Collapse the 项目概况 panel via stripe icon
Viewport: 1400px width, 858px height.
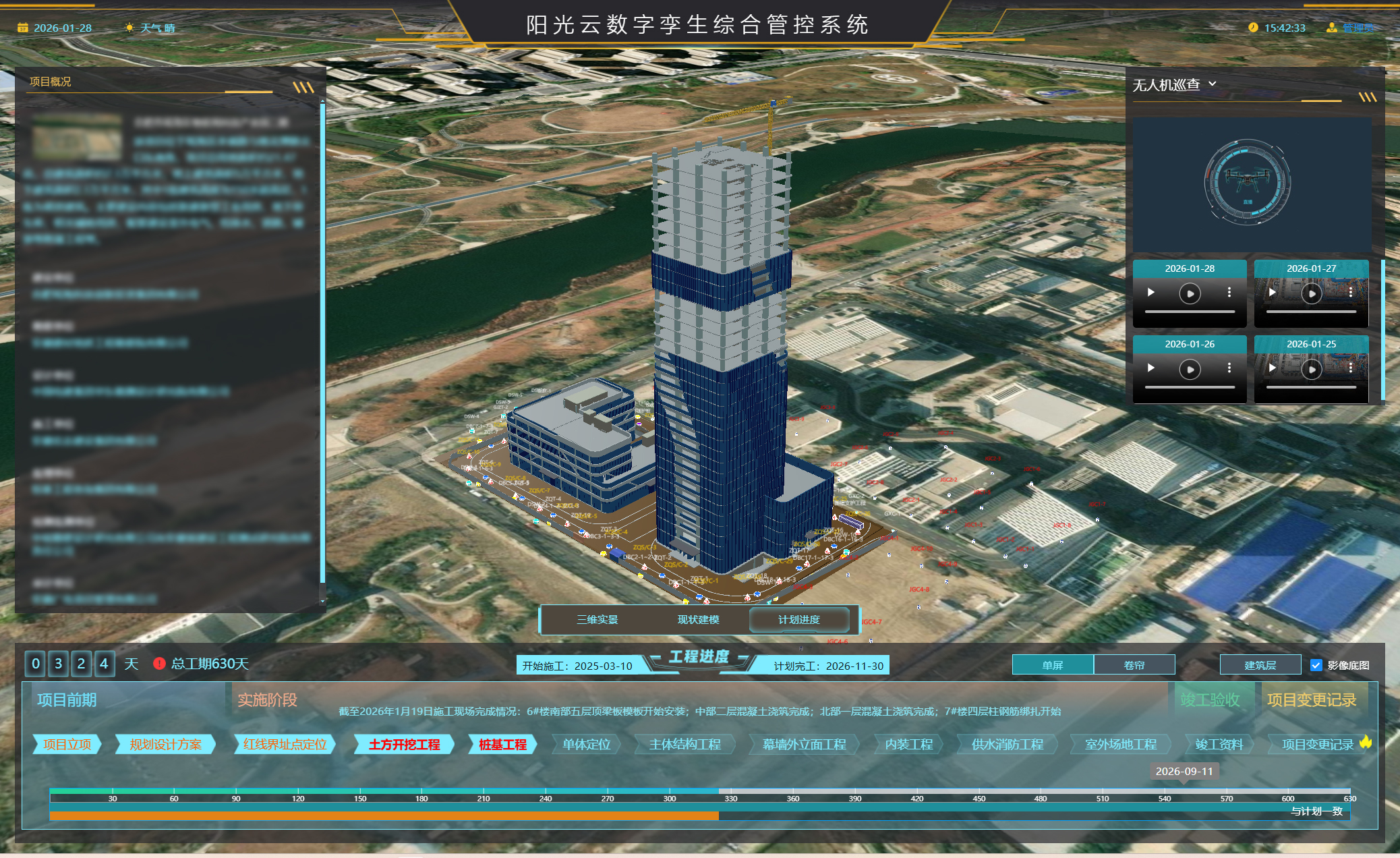pyautogui.click(x=303, y=88)
